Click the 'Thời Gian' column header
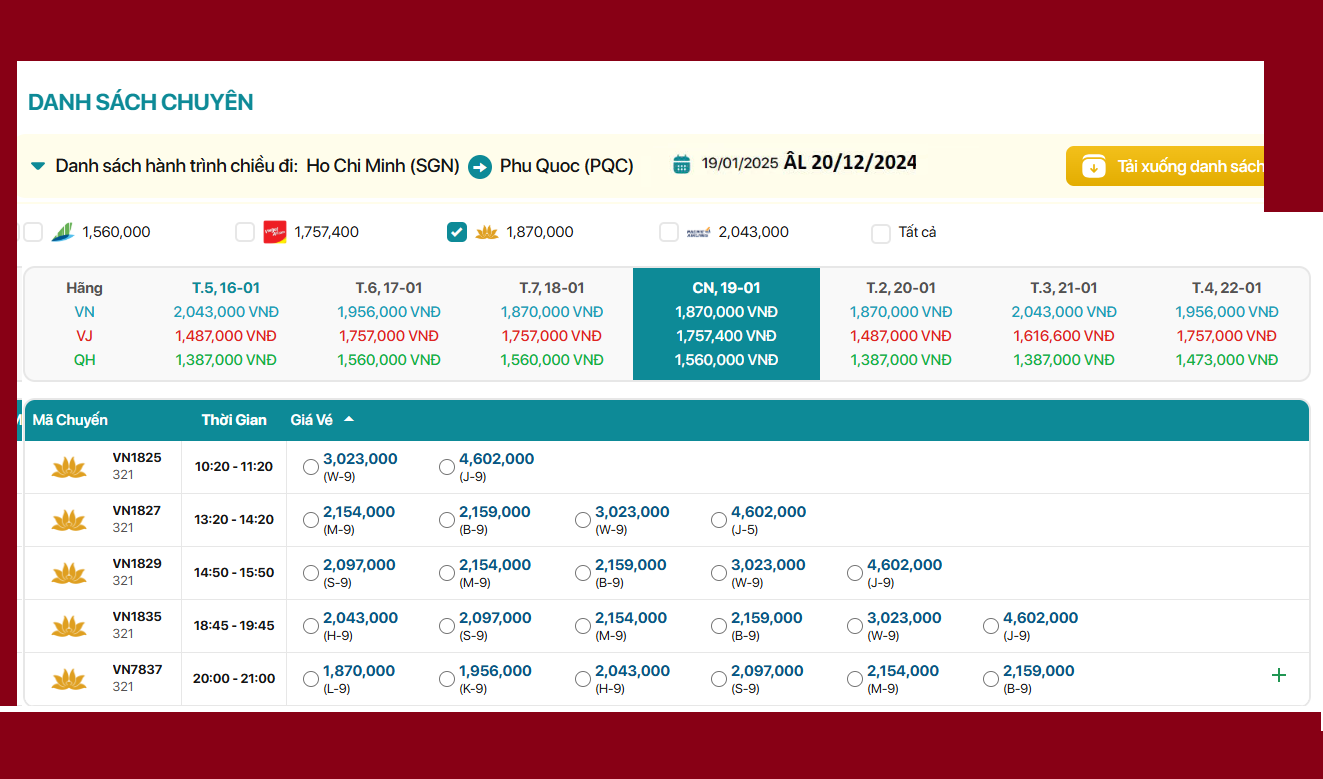The width and height of the screenshot is (1323, 779). [x=234, y=420]
